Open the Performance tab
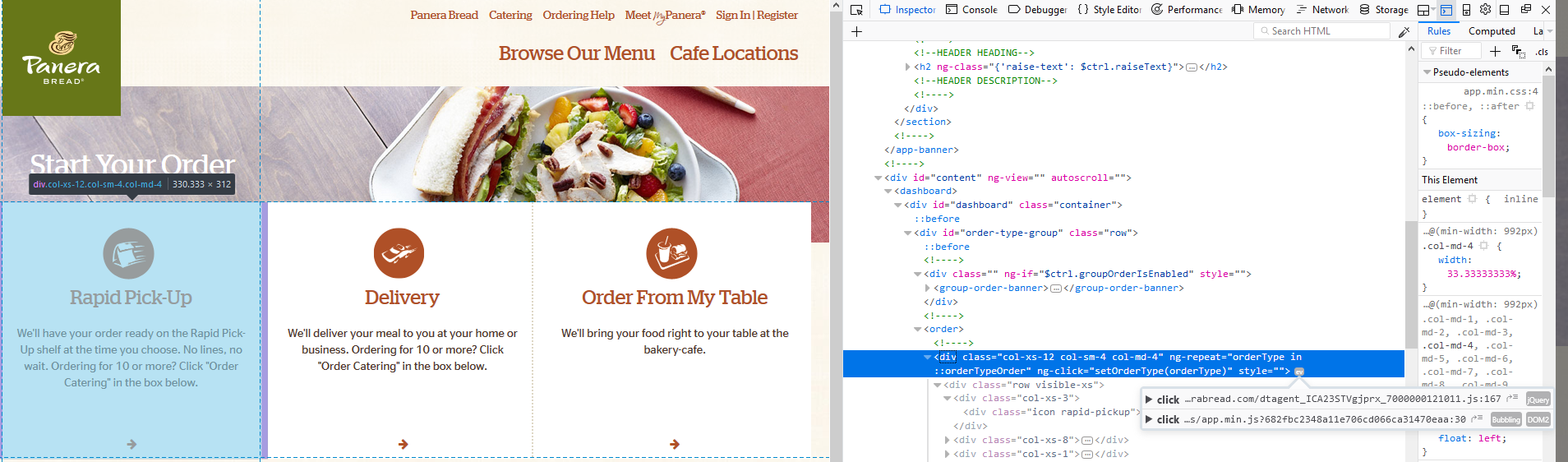 pyautogui.click(x=1187, y=10)
